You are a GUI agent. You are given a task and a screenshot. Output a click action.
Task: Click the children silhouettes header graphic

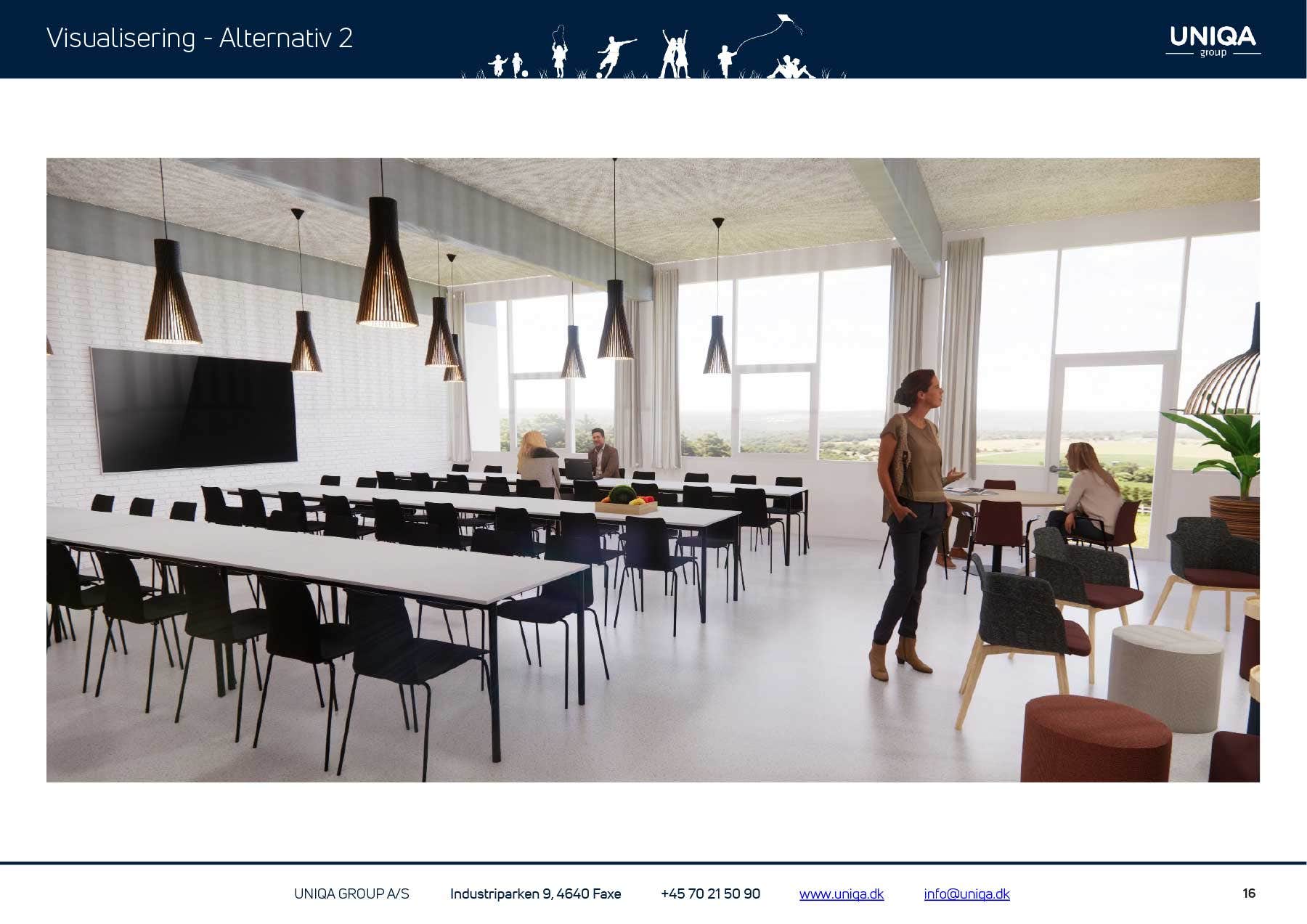(x=653, y=46)
